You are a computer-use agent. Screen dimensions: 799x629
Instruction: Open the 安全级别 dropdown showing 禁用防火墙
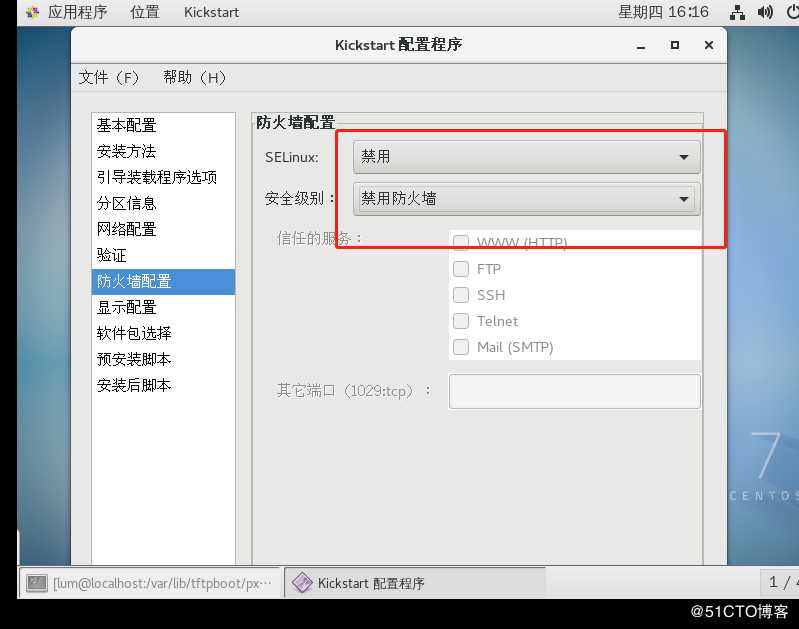coord(526,199)
